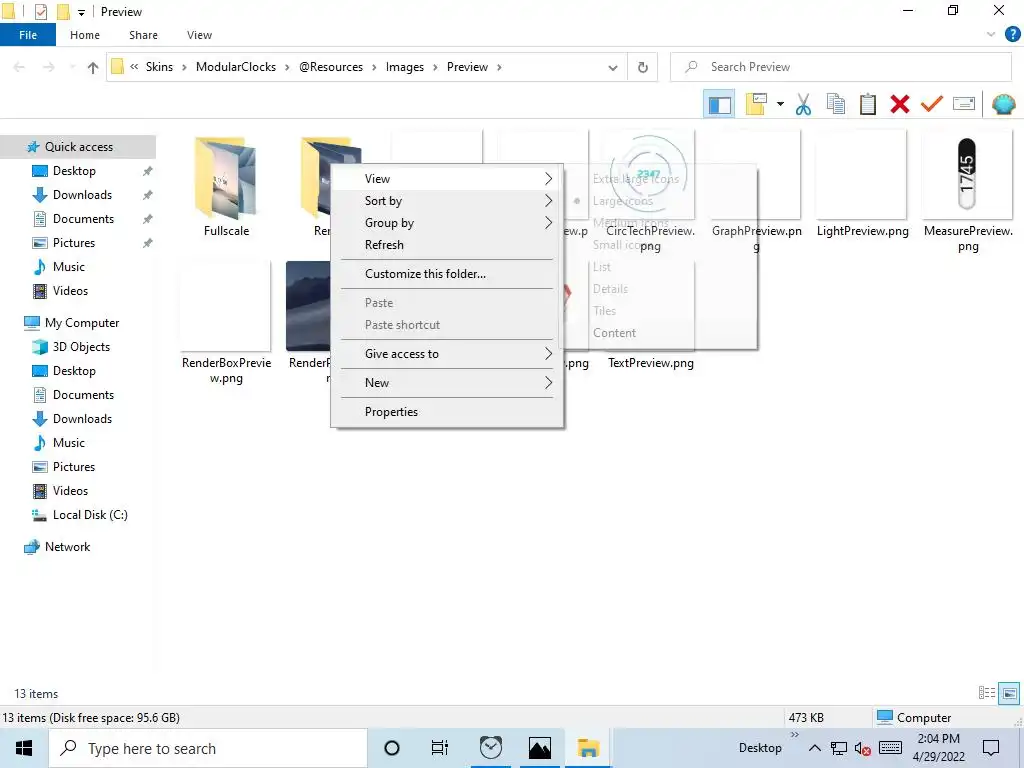The width and height of the screenshot is (1024, 768).
Task: Open Music under Quick access
Action: click(69, 267)
